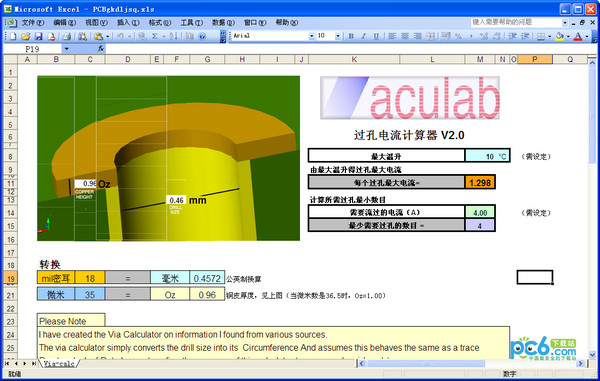This screenshot has height=381, width=600.
Task: Expand the Undo history arrow
Action: pyautogui.click(x=129, y=36)
